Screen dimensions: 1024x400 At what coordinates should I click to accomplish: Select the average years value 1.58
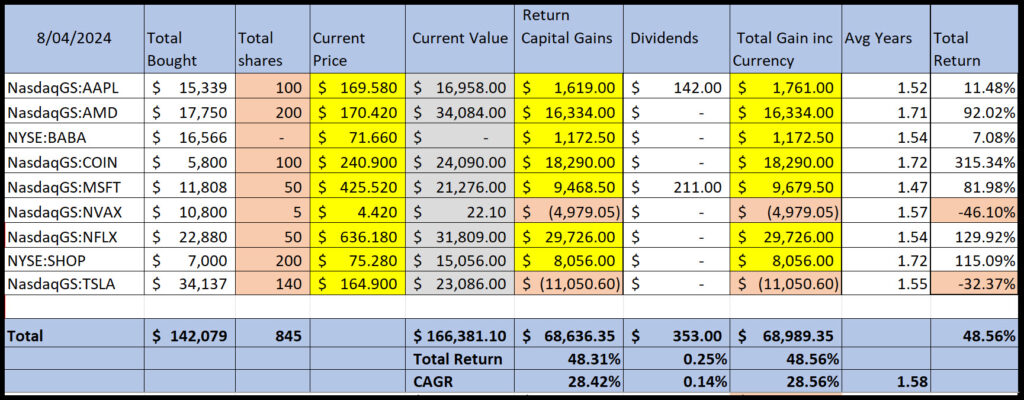(886, 380)
